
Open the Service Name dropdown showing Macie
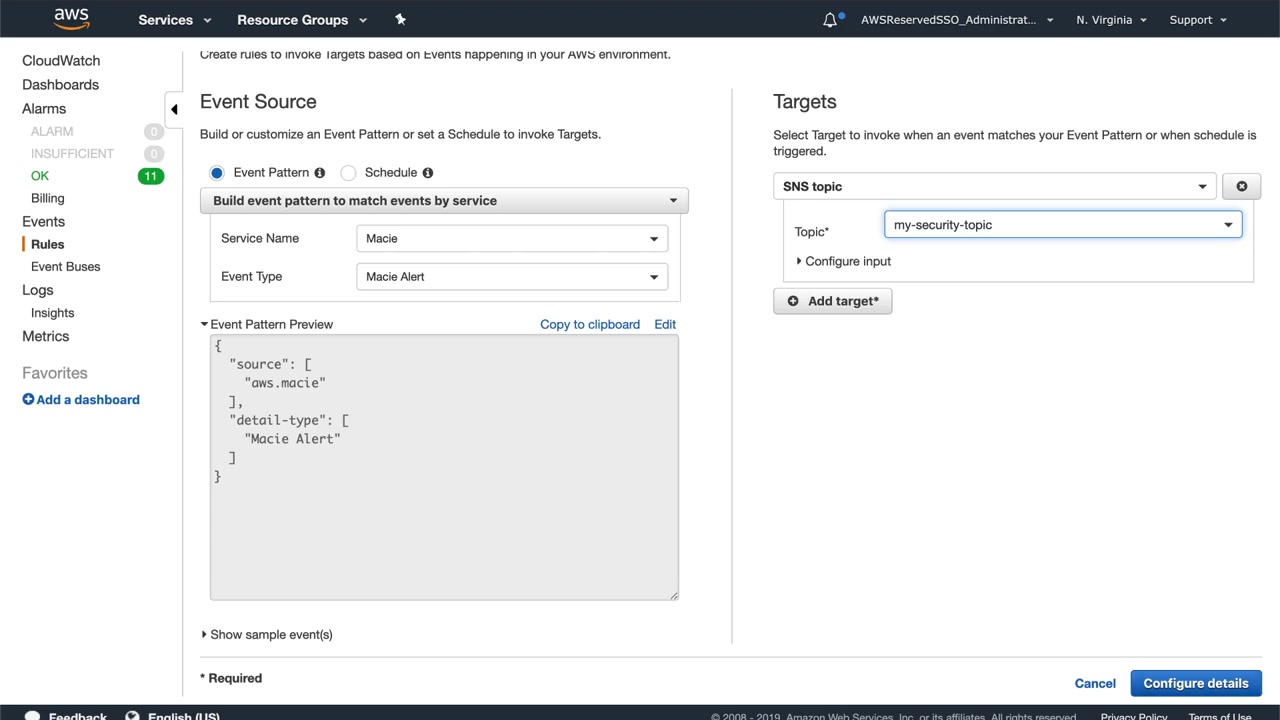[x=511, y=238]
